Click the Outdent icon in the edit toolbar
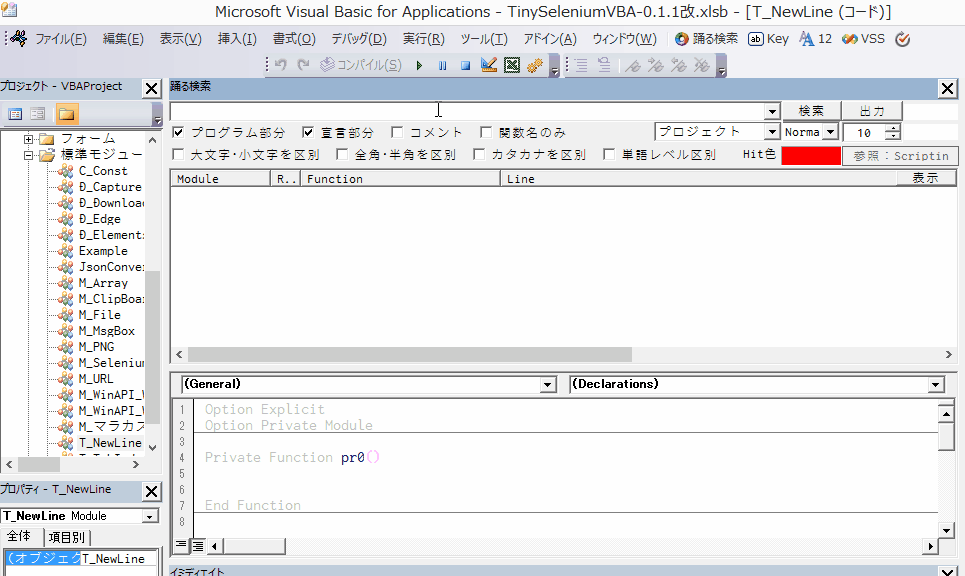Screen dimensions: 965x576 pos(604,65)
